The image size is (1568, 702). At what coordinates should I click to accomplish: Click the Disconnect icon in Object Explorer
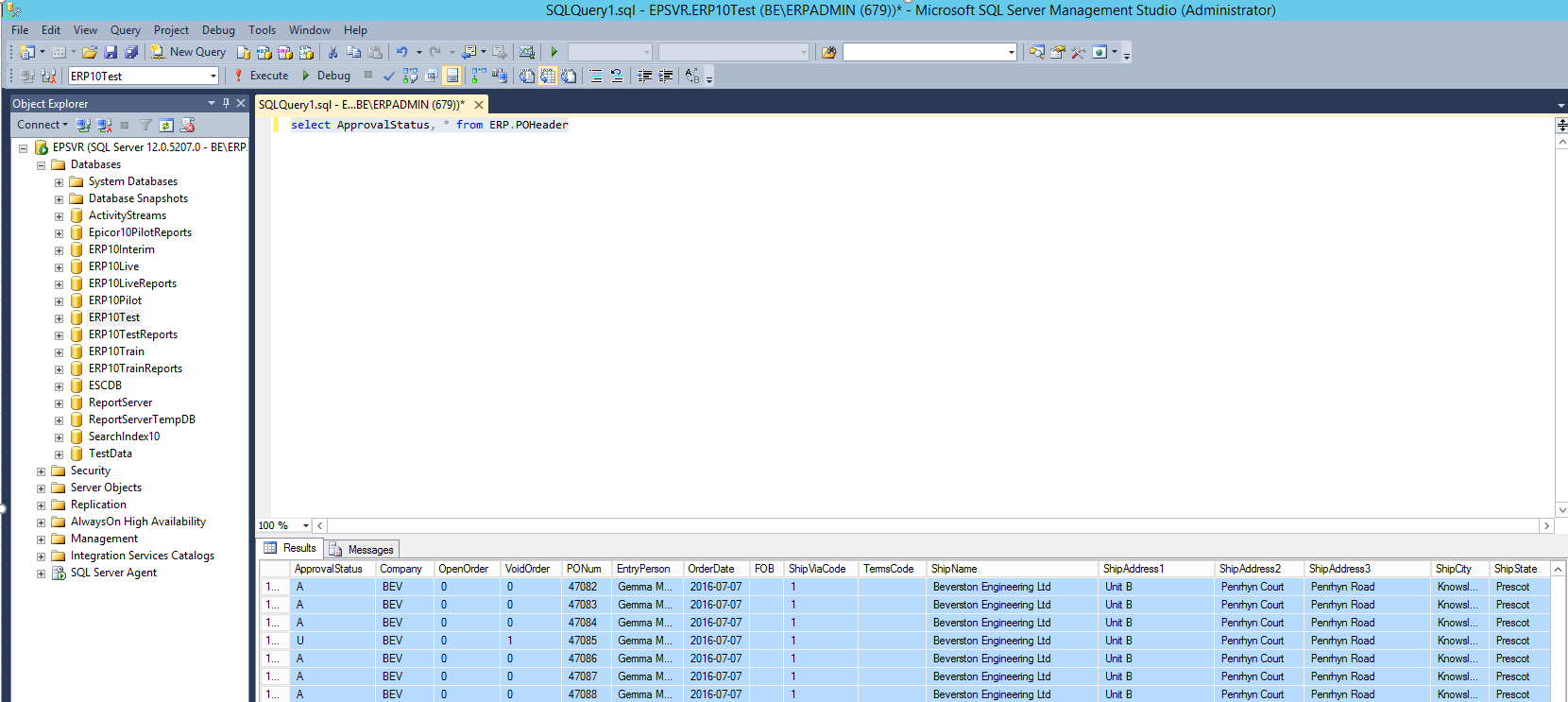104,125
